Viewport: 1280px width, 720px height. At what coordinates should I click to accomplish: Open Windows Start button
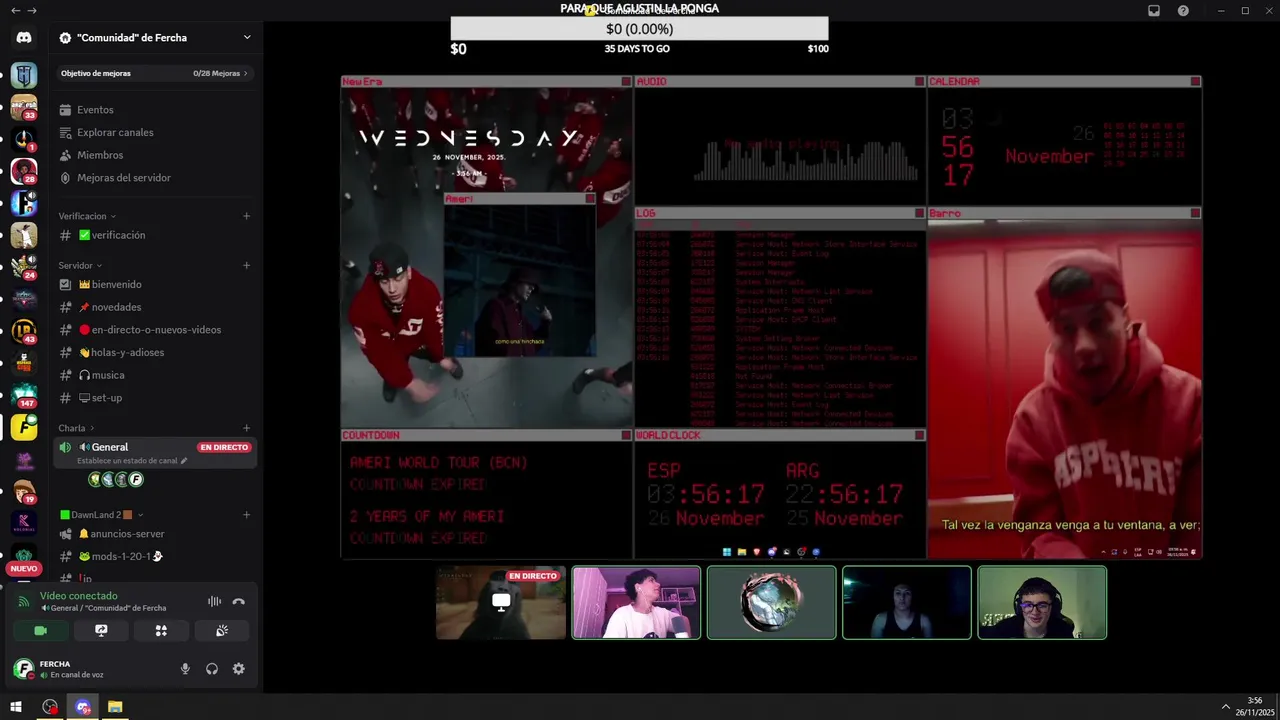(x=16, y=707)
